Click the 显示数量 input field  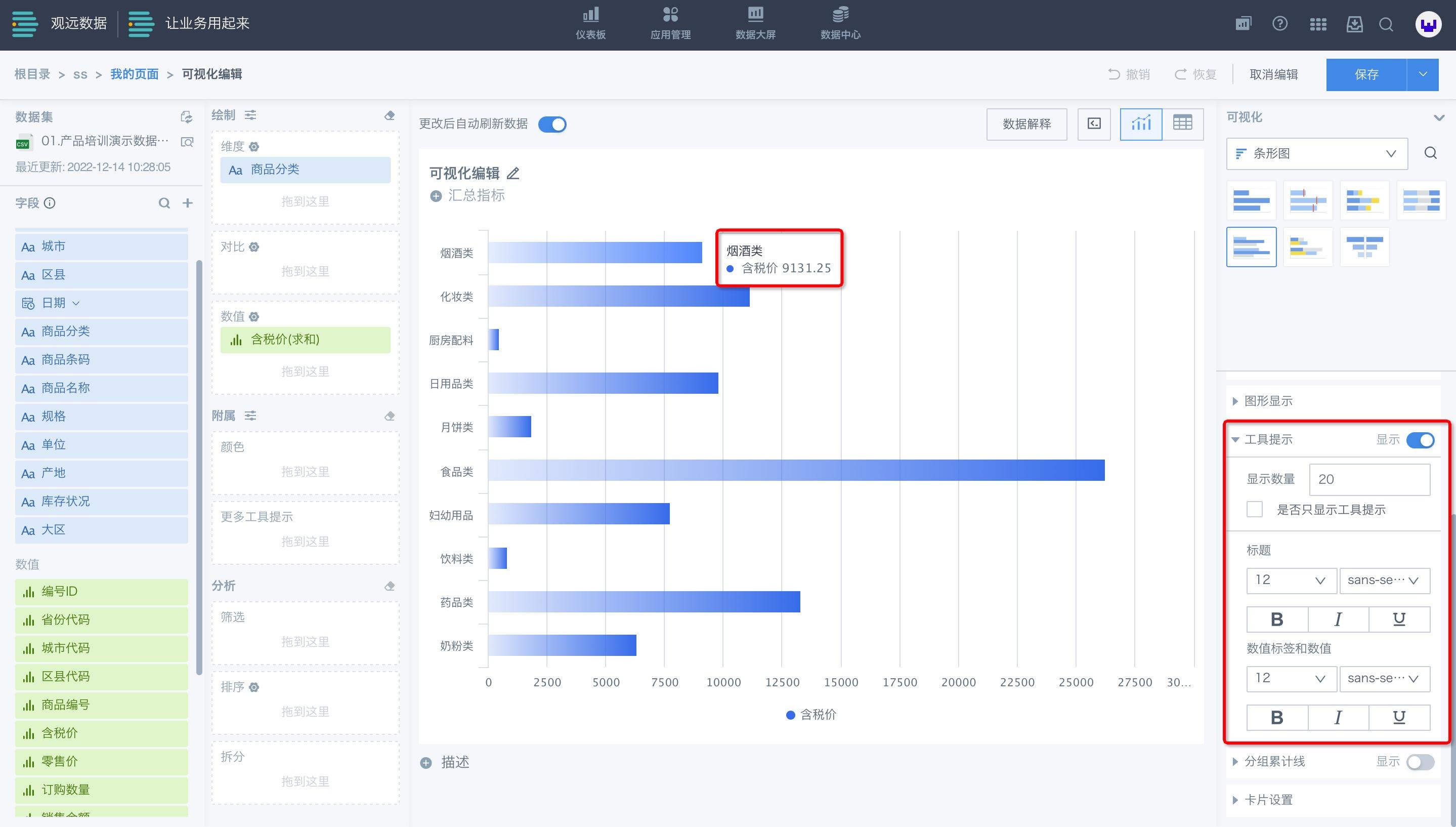1369,479
